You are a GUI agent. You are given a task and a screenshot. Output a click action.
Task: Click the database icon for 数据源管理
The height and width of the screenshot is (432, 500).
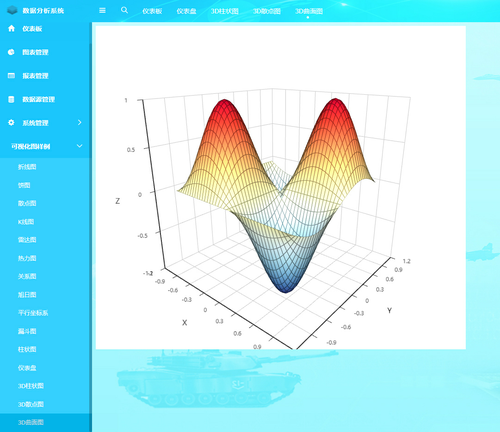point(11,99)
